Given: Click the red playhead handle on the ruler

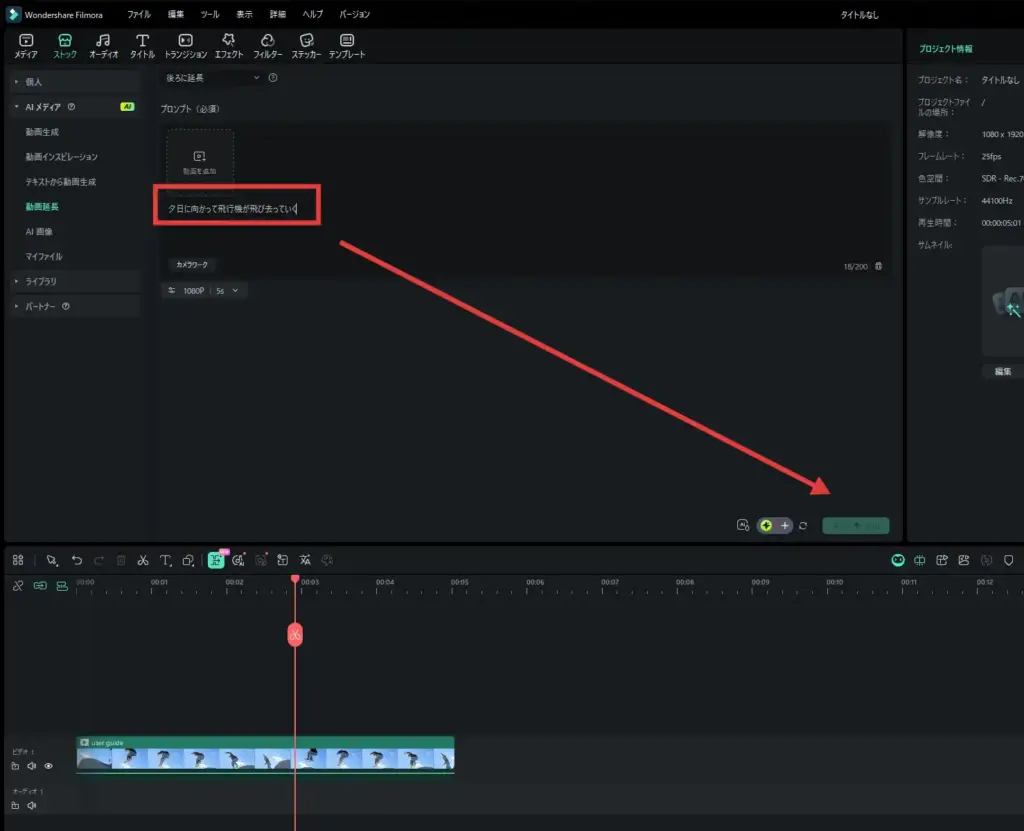Looking at the screenshot, I should (294, 579).
